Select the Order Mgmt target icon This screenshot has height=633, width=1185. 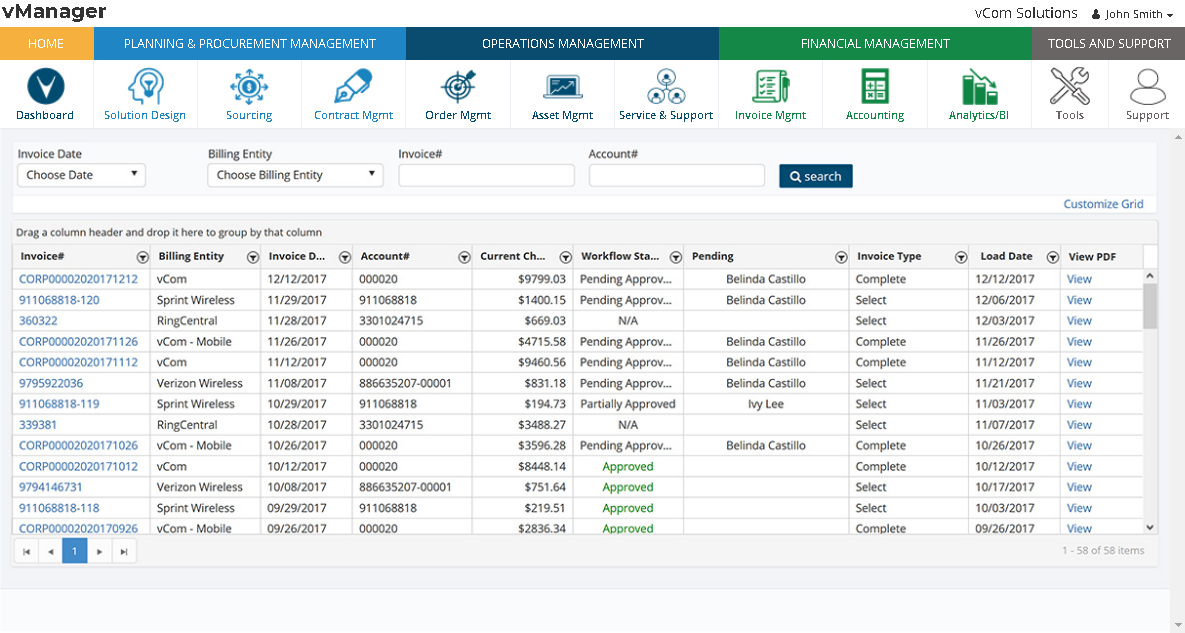pos(458,88)
